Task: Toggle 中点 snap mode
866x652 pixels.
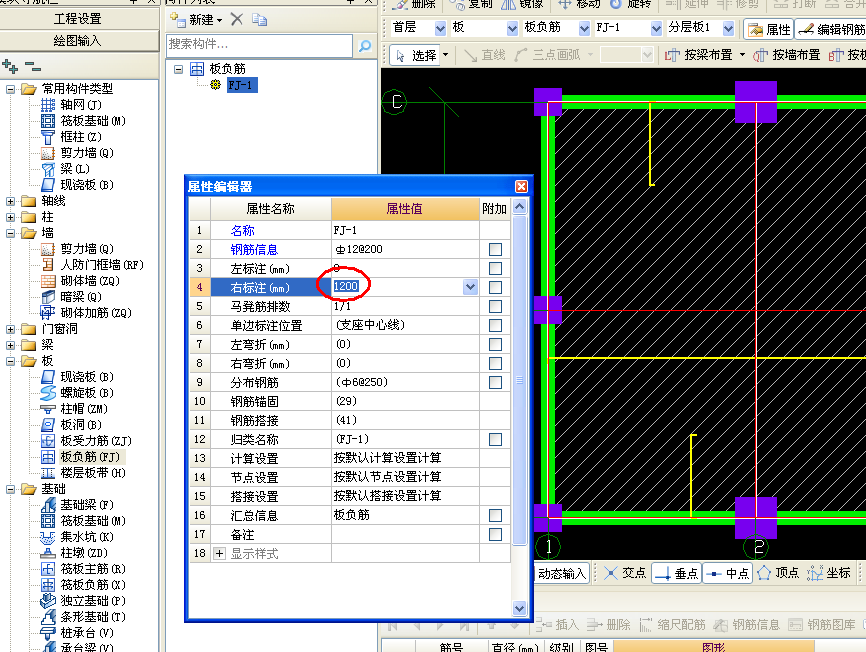Action: [x=728, y=574]
